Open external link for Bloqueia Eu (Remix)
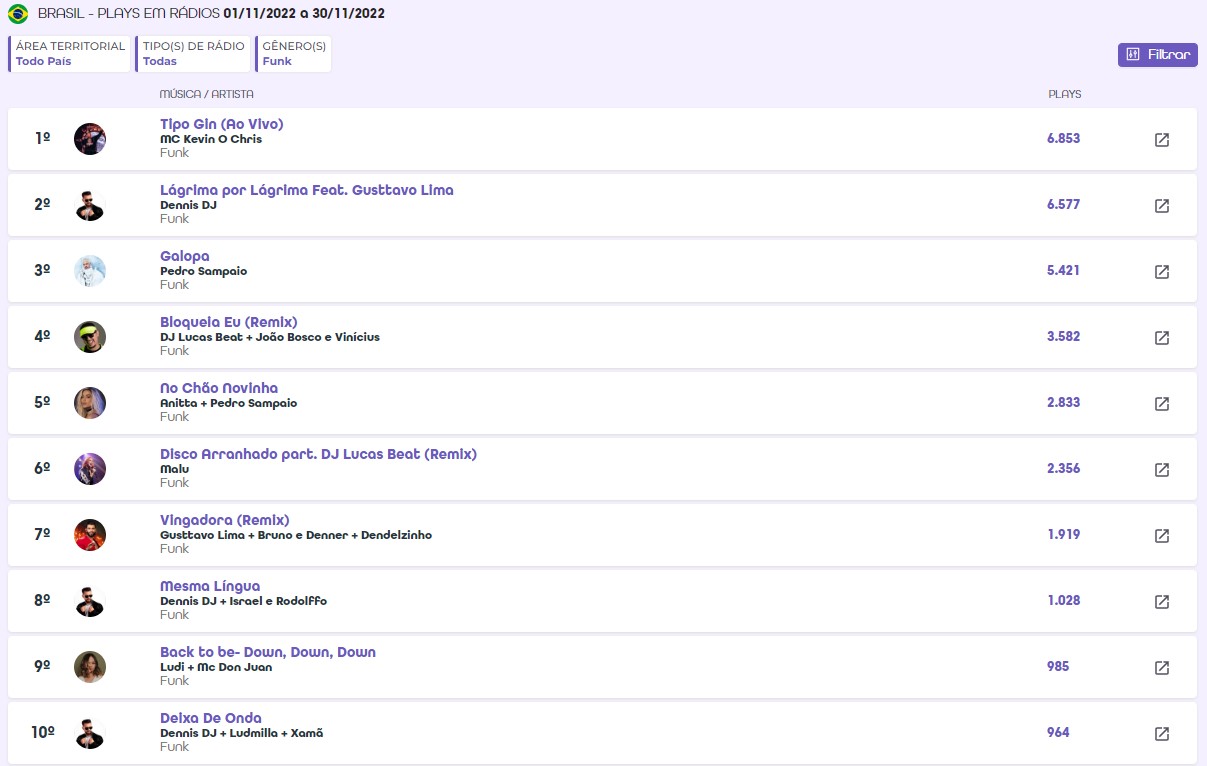Screen dimensions: 1207x766 pyautogui.click(x=1162, y=338)
